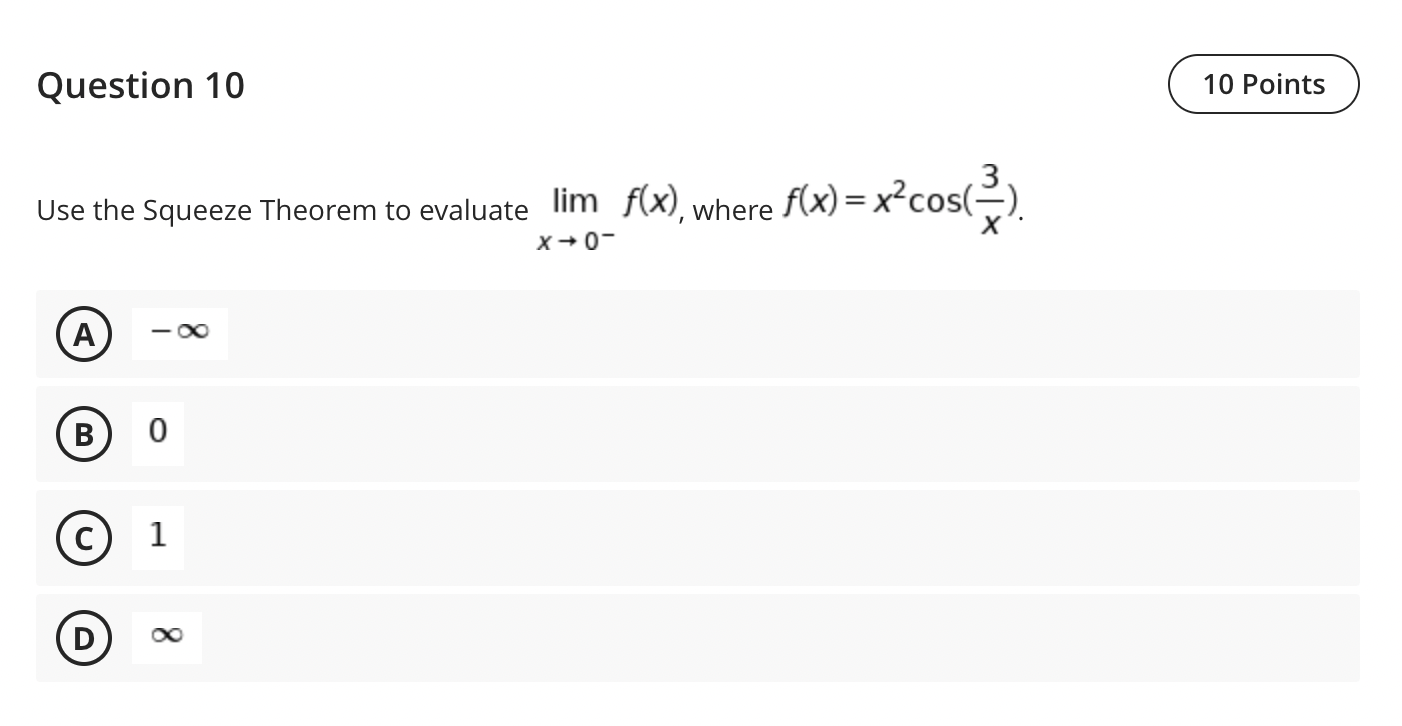1402x726 pixels.
Task: Select radio button C
Action: [84, 538]
